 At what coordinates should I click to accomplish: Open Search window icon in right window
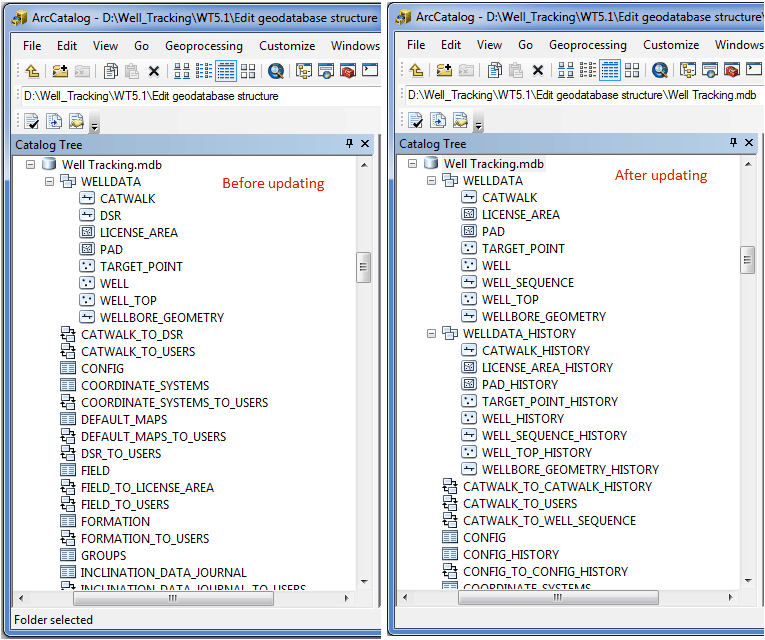pyautogui.click(x=660, y=70)
